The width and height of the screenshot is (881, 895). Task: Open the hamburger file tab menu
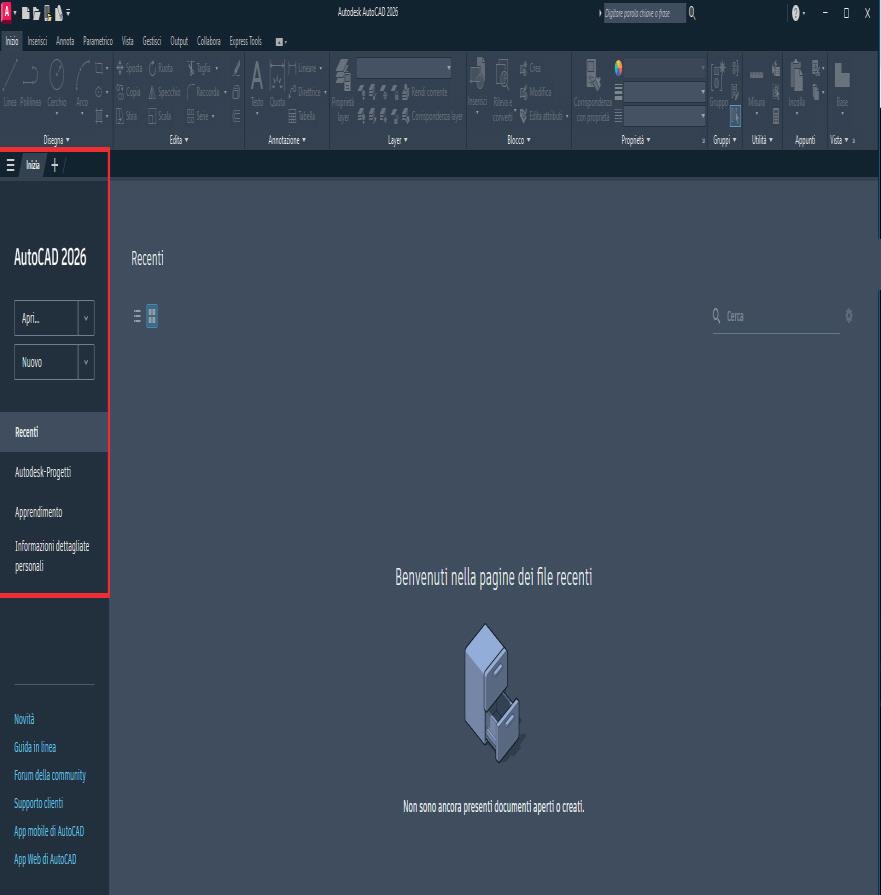[x=10, y=165]
